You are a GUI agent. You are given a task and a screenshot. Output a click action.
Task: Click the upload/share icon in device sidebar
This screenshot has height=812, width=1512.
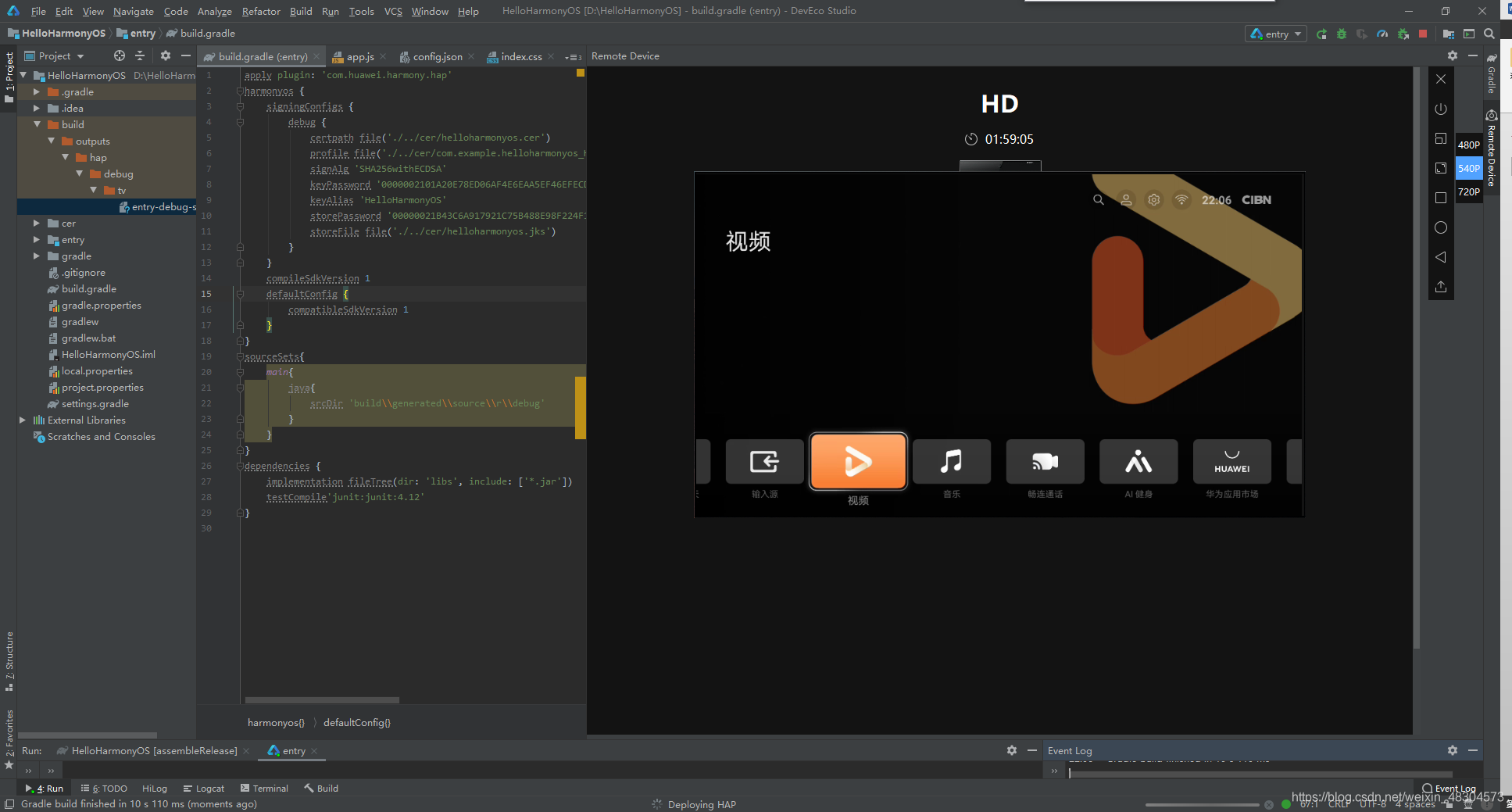(1441, 287)
